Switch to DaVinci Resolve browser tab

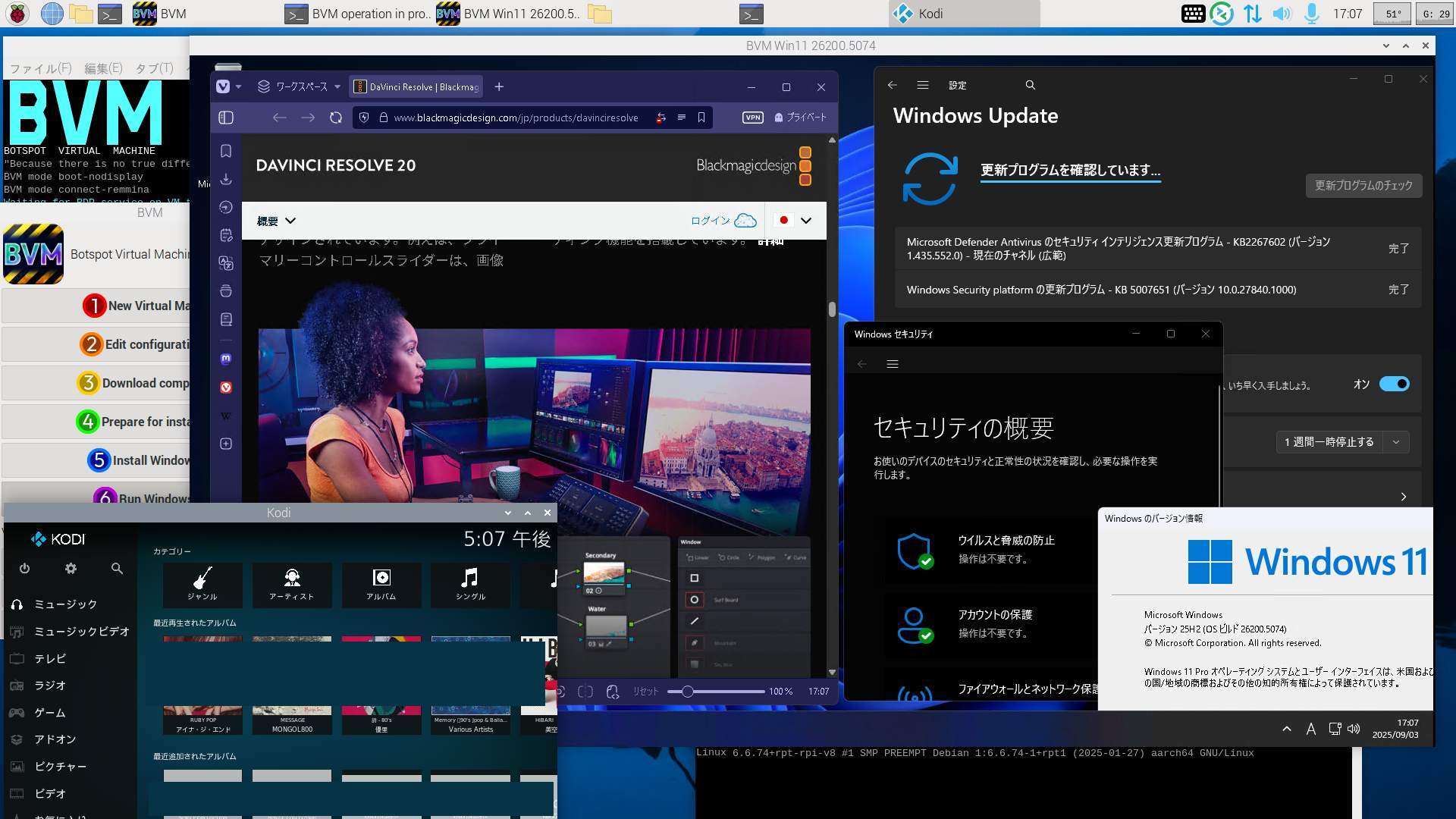[417, 87]
